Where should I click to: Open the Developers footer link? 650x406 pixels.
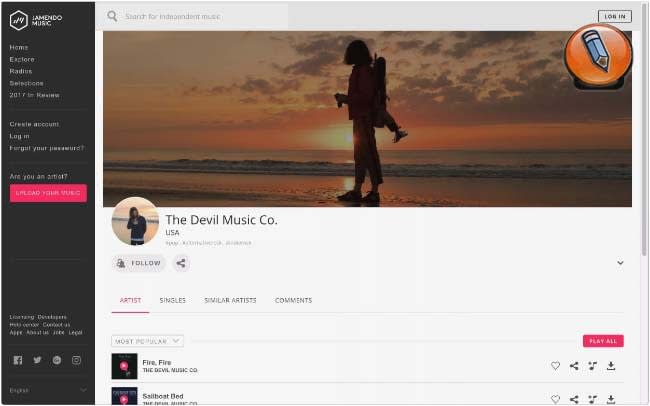pyautogui.click(x=52, y=317)
